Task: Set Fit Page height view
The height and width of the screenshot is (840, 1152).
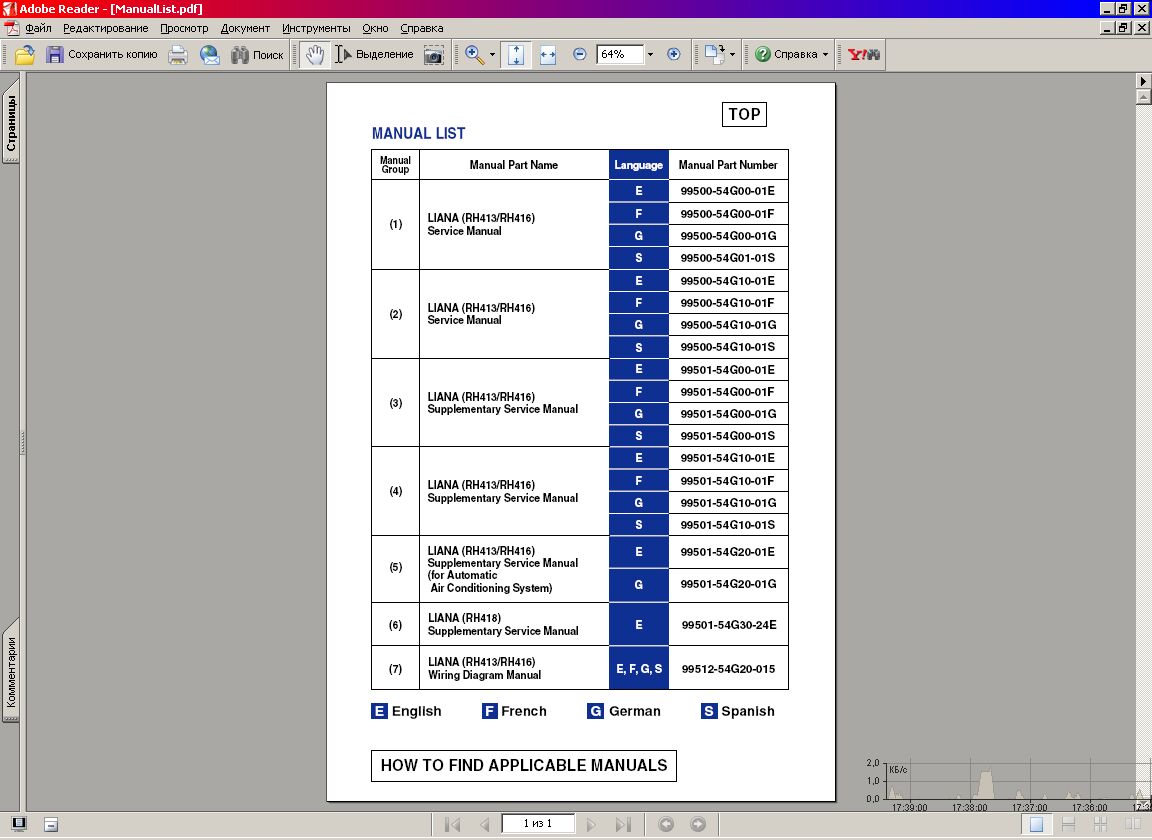Action: 516,54
